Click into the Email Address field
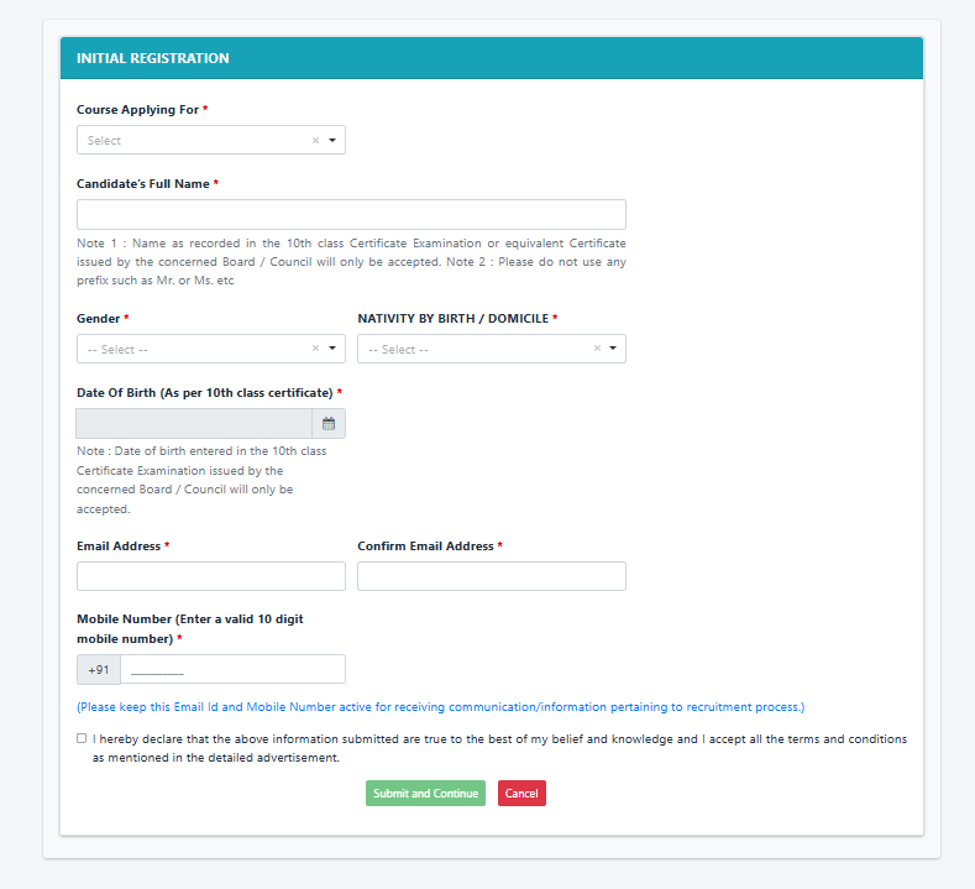Viewport: 975px width, 889px height. click(211, 576)
